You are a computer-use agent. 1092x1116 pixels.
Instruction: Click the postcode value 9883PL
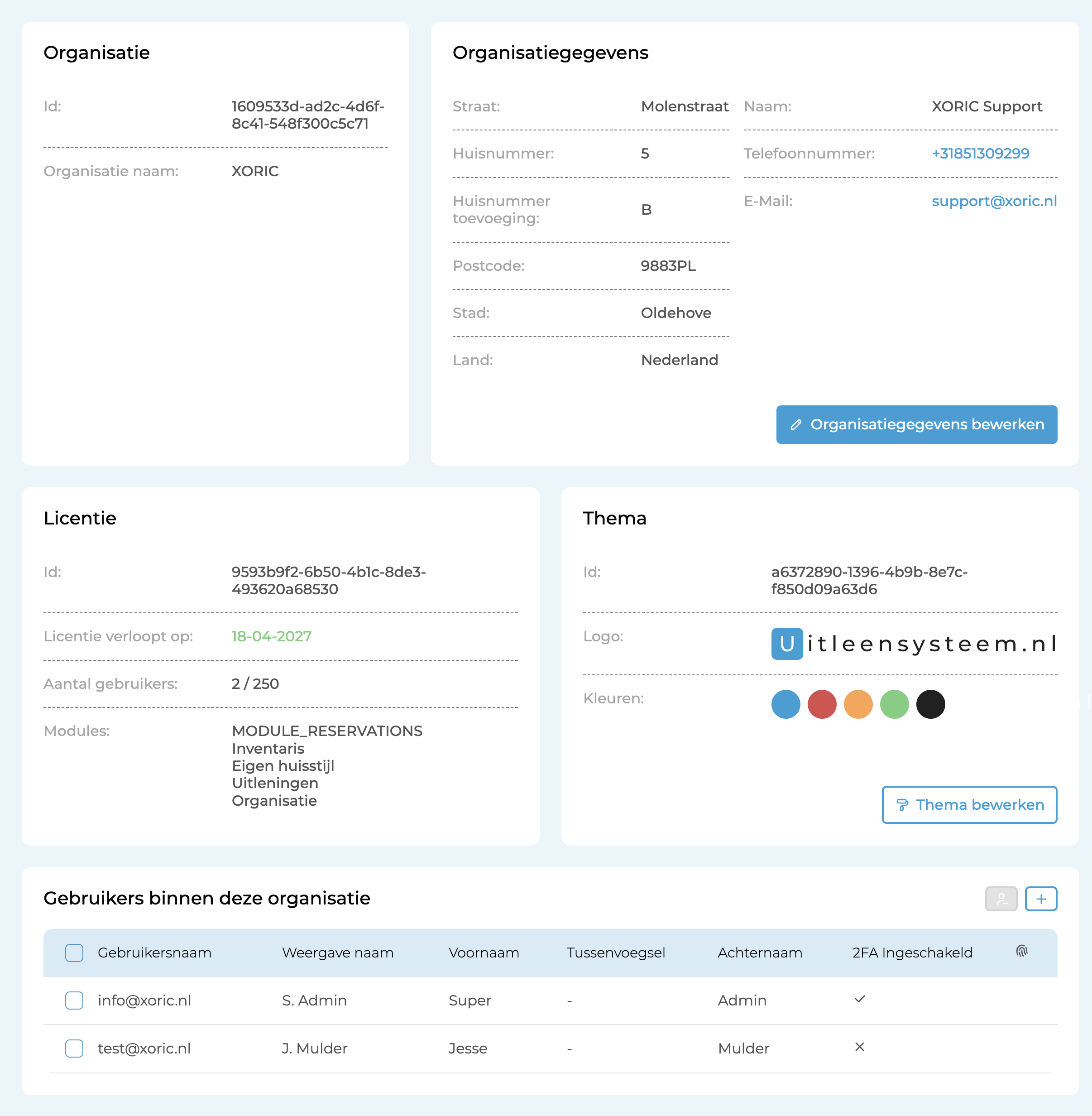click(668, 266)
